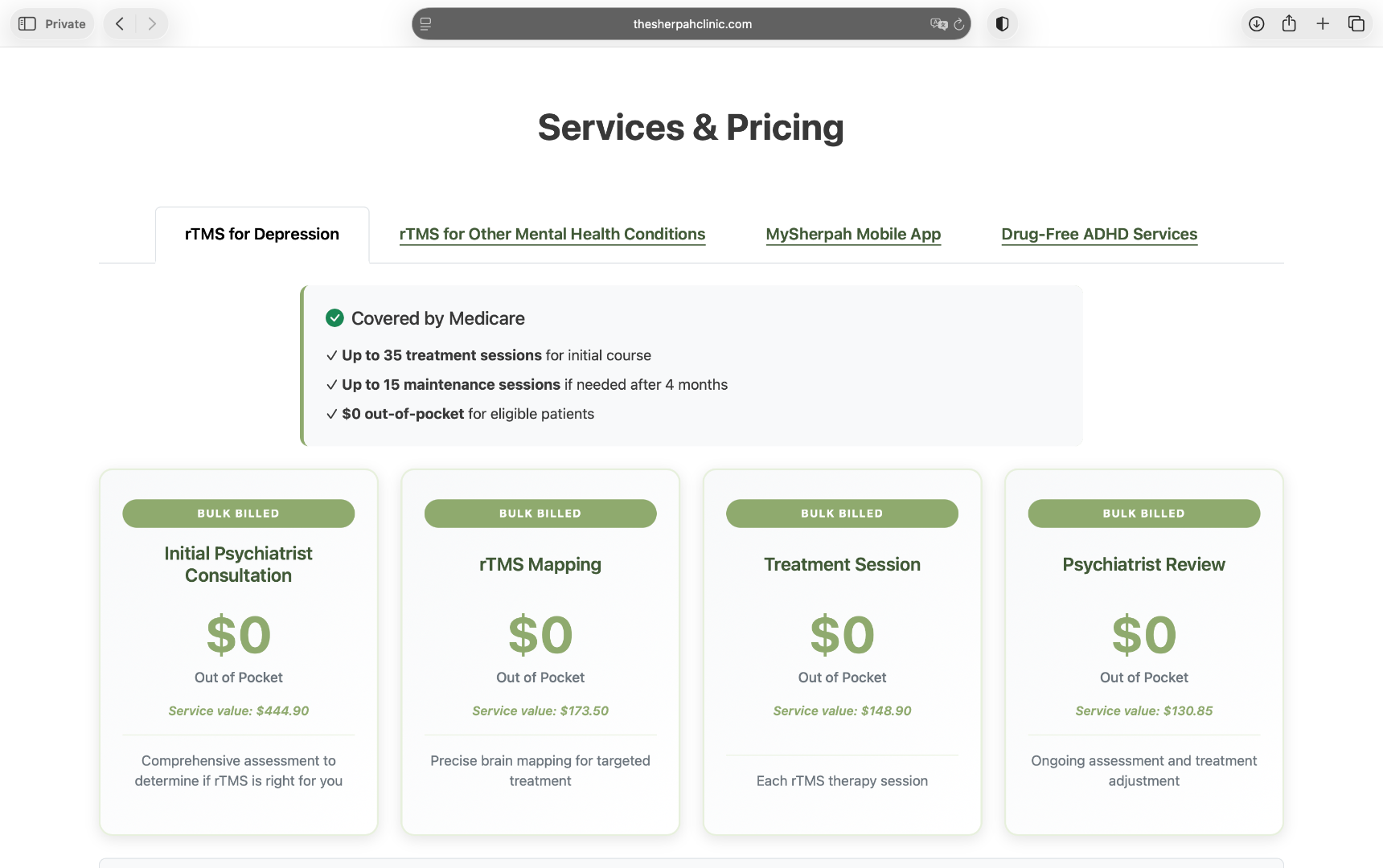Switch to Drug-Free ADHD Services tab

tap(1099, 234)
